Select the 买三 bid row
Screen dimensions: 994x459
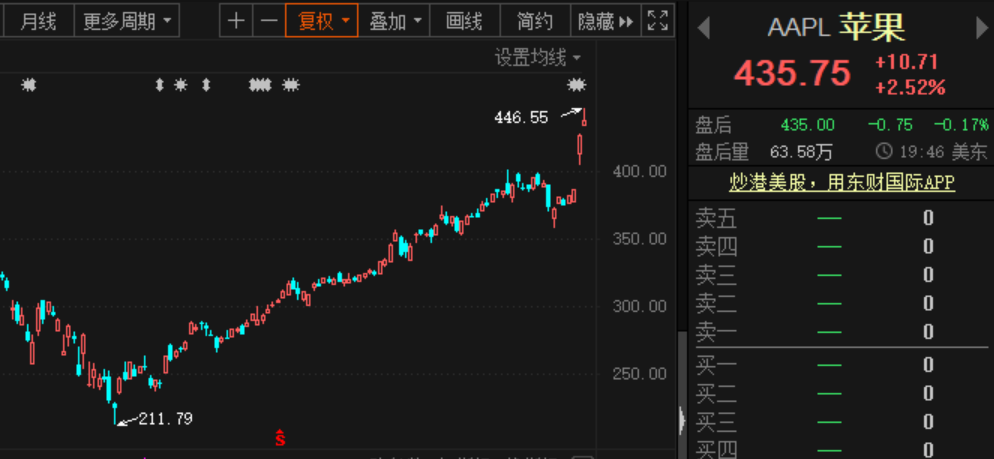842,422
